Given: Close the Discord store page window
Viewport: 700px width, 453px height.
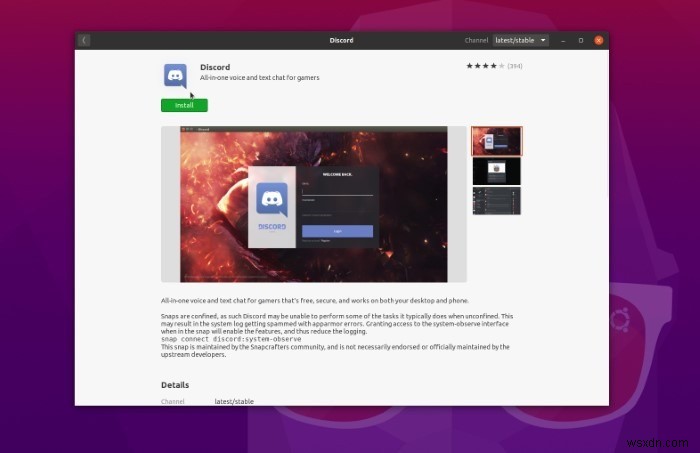Looking at the screenshot, I should (x=599, y=40).
